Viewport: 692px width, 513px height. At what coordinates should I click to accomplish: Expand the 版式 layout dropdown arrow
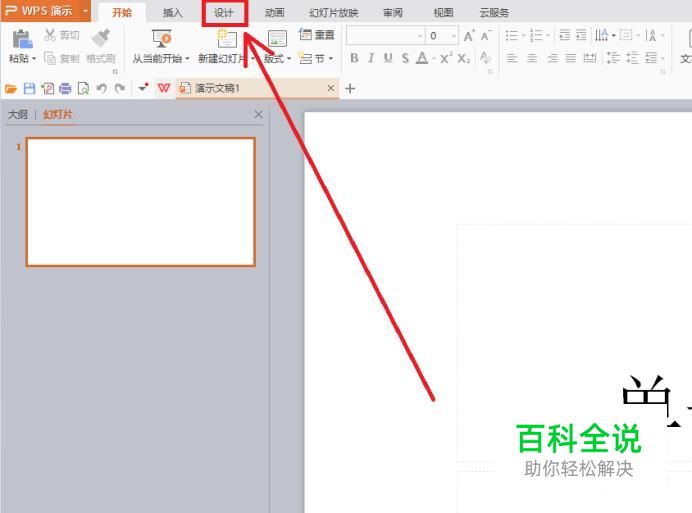(289, 59)
